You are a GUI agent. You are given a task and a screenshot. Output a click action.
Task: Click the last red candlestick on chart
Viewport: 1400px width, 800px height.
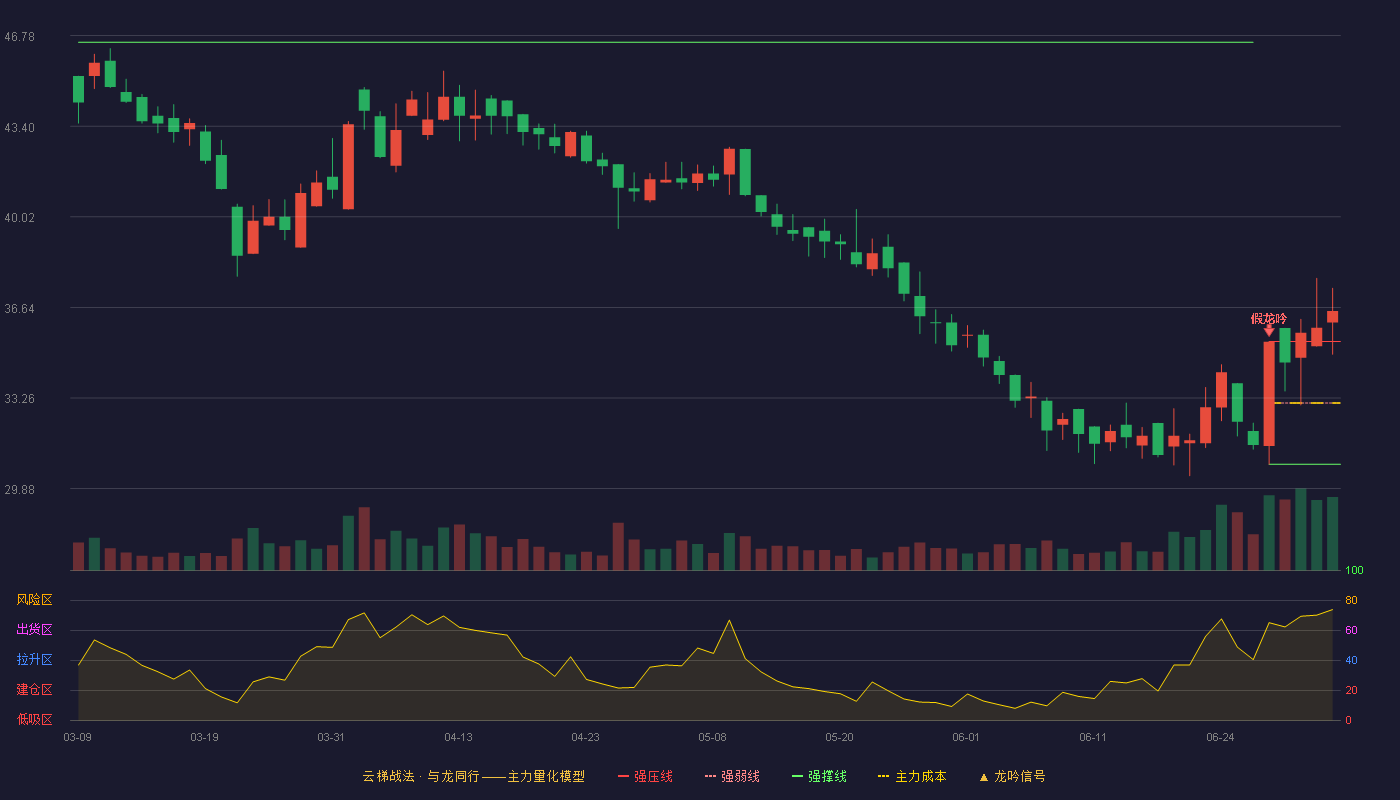click(x=1332, y=317)
